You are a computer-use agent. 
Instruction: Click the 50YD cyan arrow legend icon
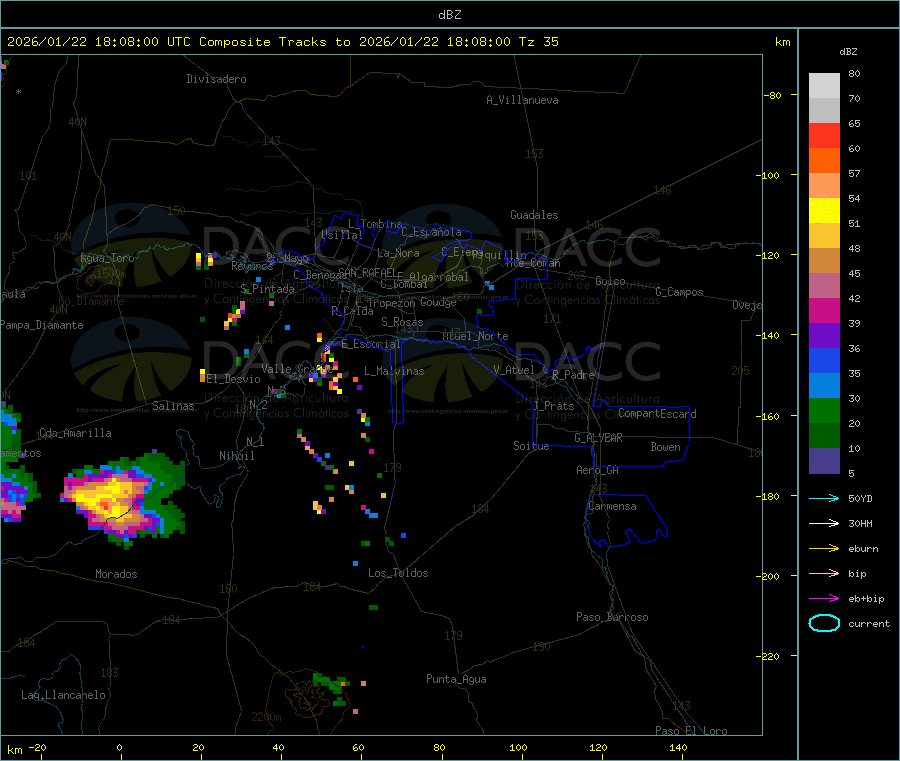pos(824,498)
